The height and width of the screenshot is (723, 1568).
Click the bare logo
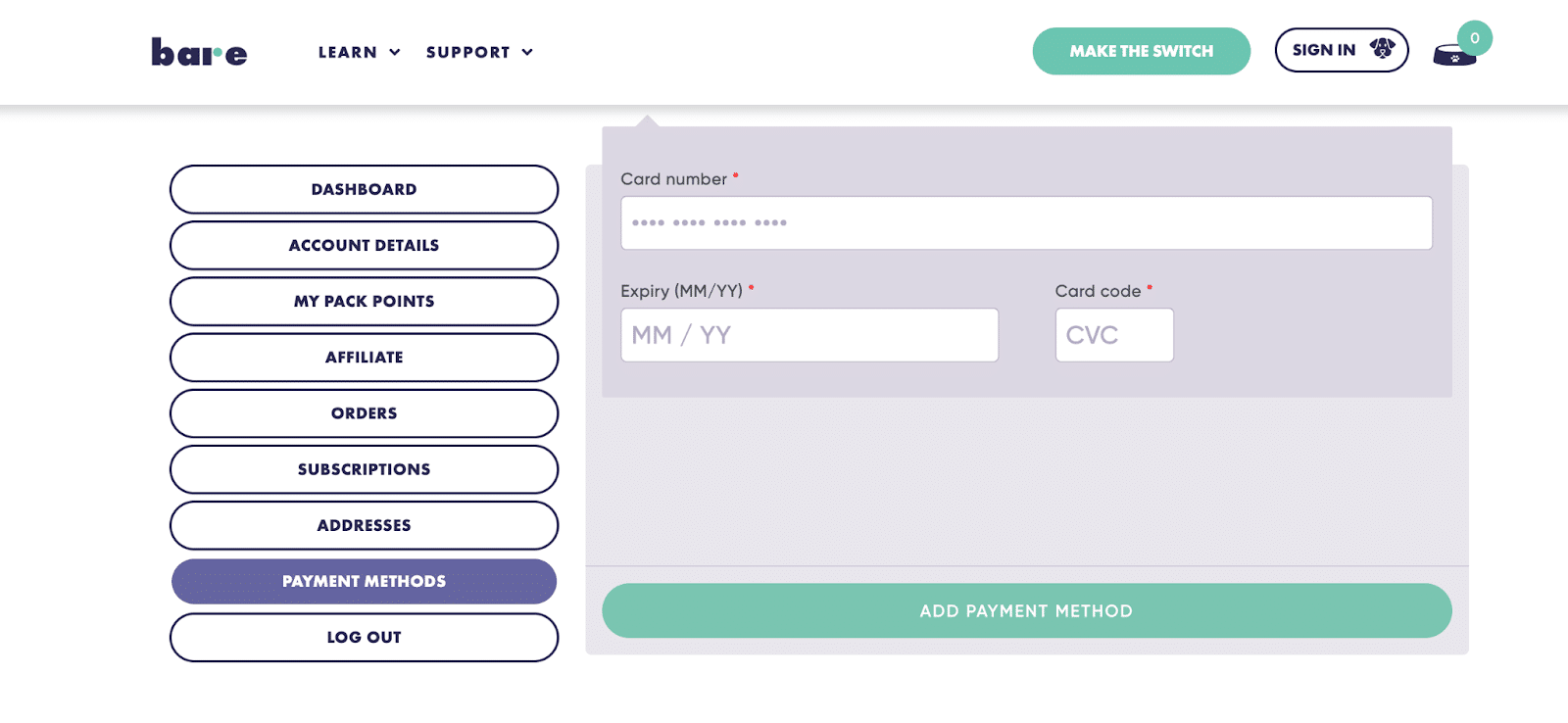click(x=199, y=52)
